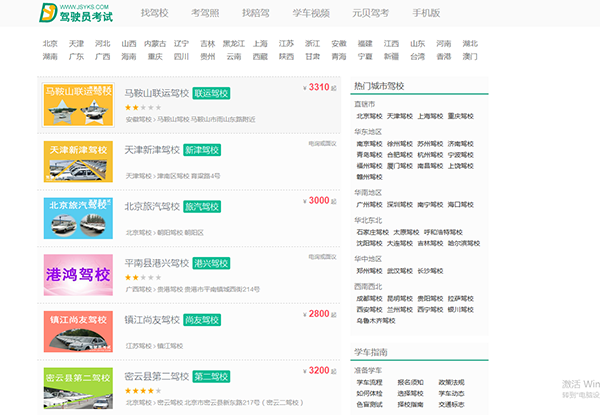Open the 交通标志 guide link
Screen dimensions: 600x415
pos(451,405)
